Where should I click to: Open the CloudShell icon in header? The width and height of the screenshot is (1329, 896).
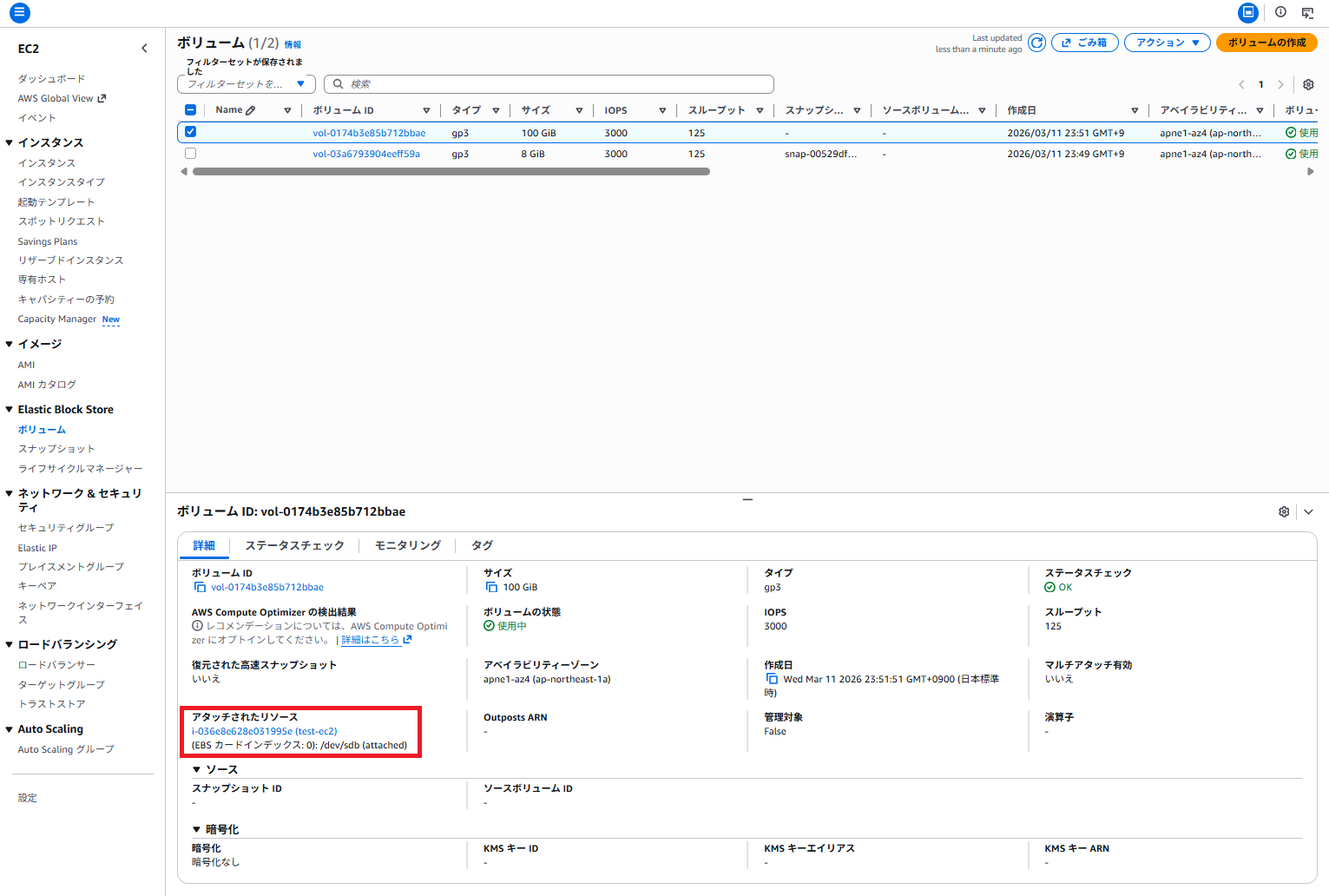point(1307,13)
